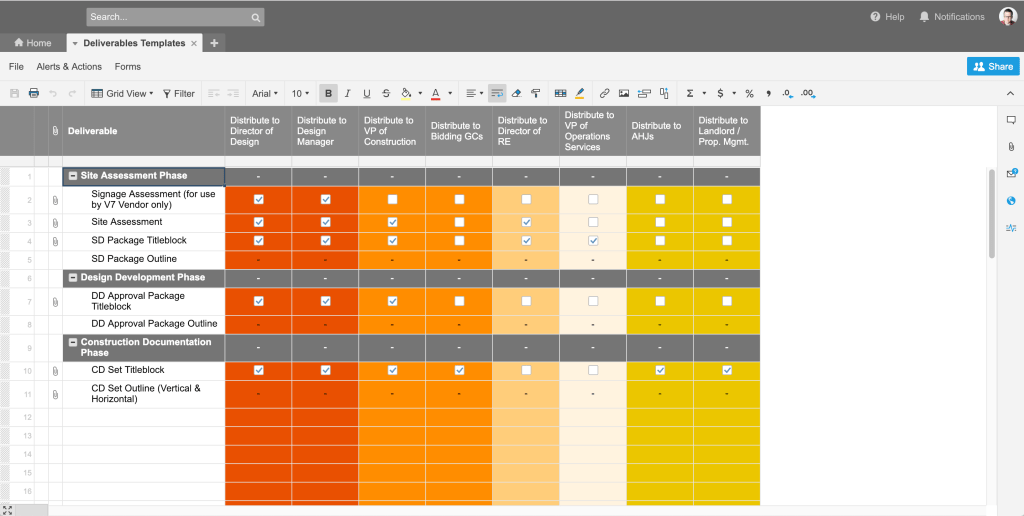Click the blue Share button
The image size is (1024, 516).
point(993,66)
